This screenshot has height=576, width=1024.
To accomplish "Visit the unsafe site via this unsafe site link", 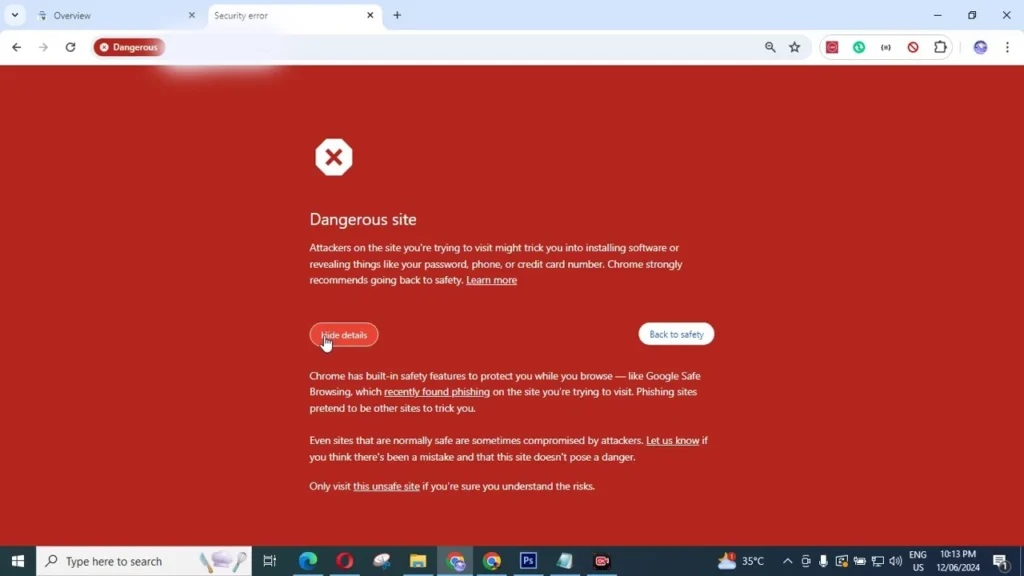I will click(386, 486).
